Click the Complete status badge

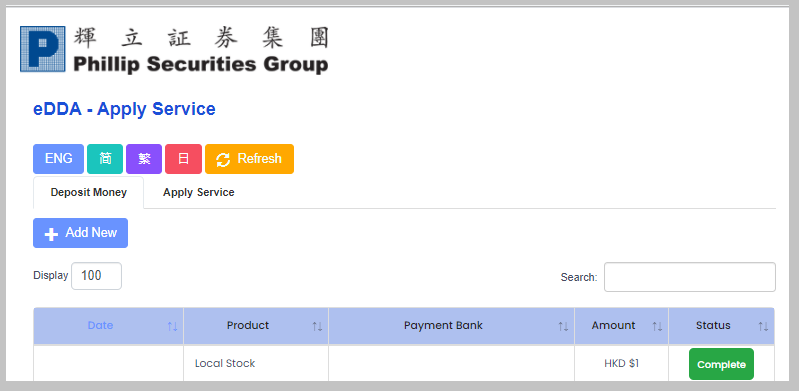coord(722,364)
